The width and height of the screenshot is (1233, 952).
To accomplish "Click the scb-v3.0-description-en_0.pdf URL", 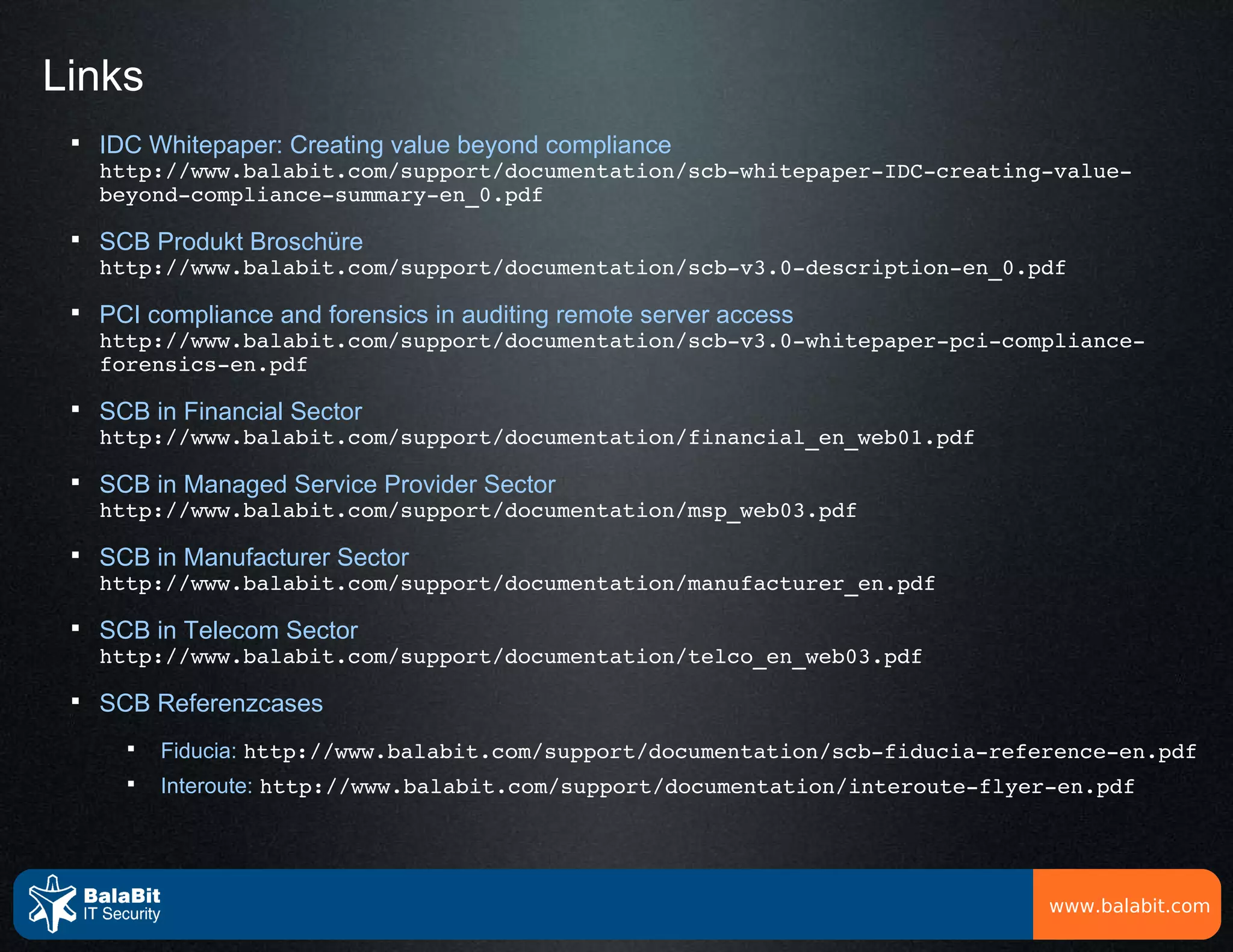I will pos(582,268).
